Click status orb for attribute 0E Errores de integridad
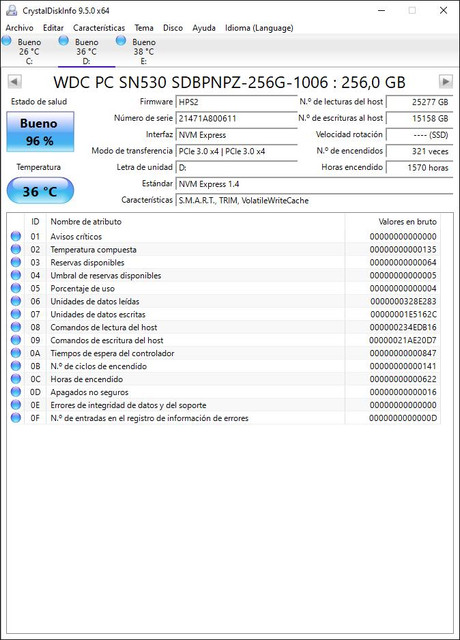Screen dimensions: 460x640 coord(16,404)
